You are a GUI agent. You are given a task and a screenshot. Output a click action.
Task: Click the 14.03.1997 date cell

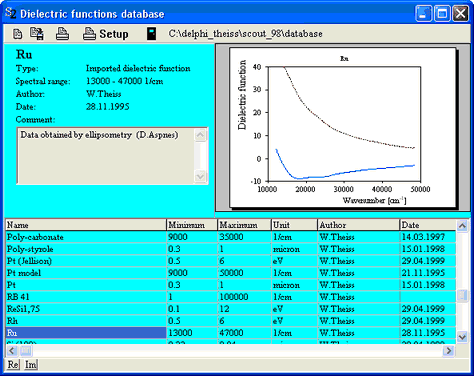[428, 237]
